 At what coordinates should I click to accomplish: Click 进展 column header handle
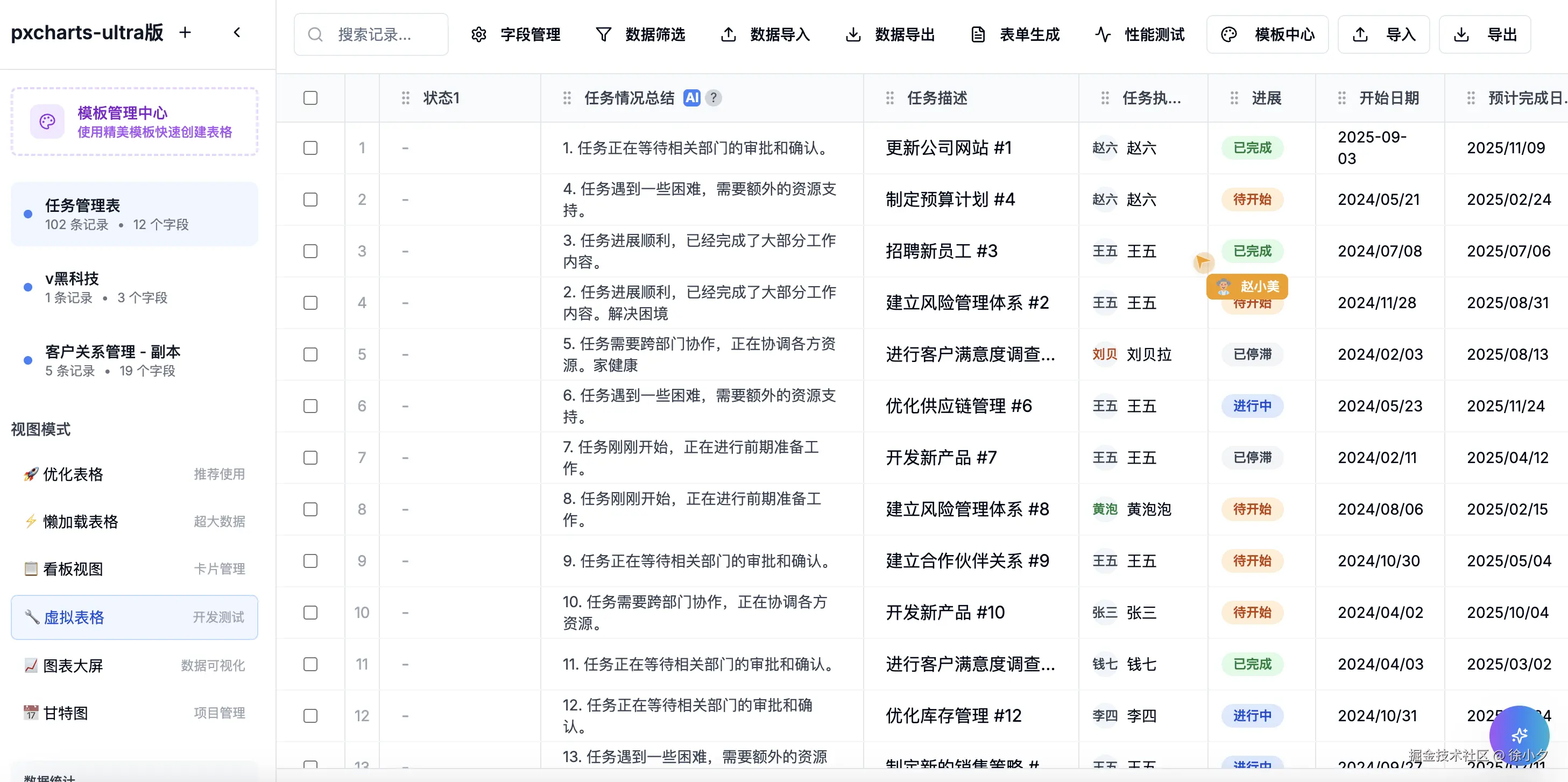pos(1234,98)
